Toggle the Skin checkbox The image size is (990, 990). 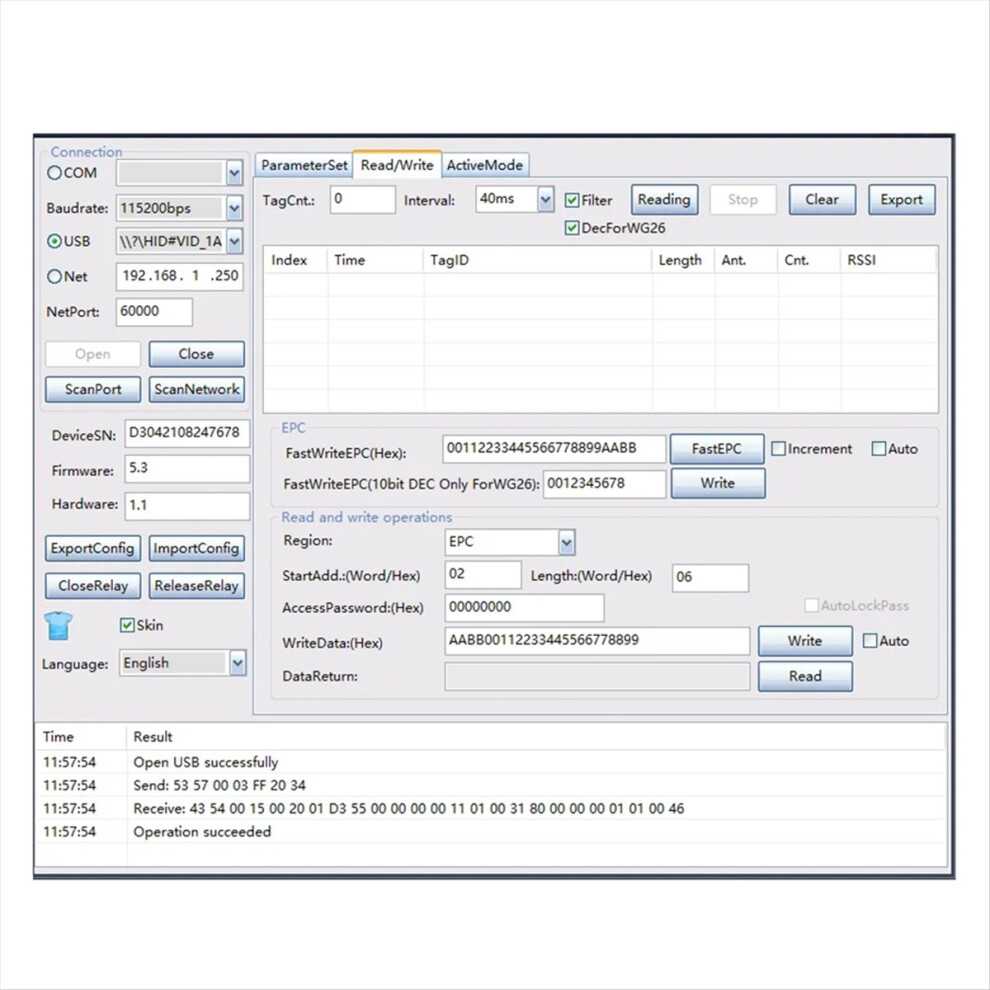coord(127,625)
